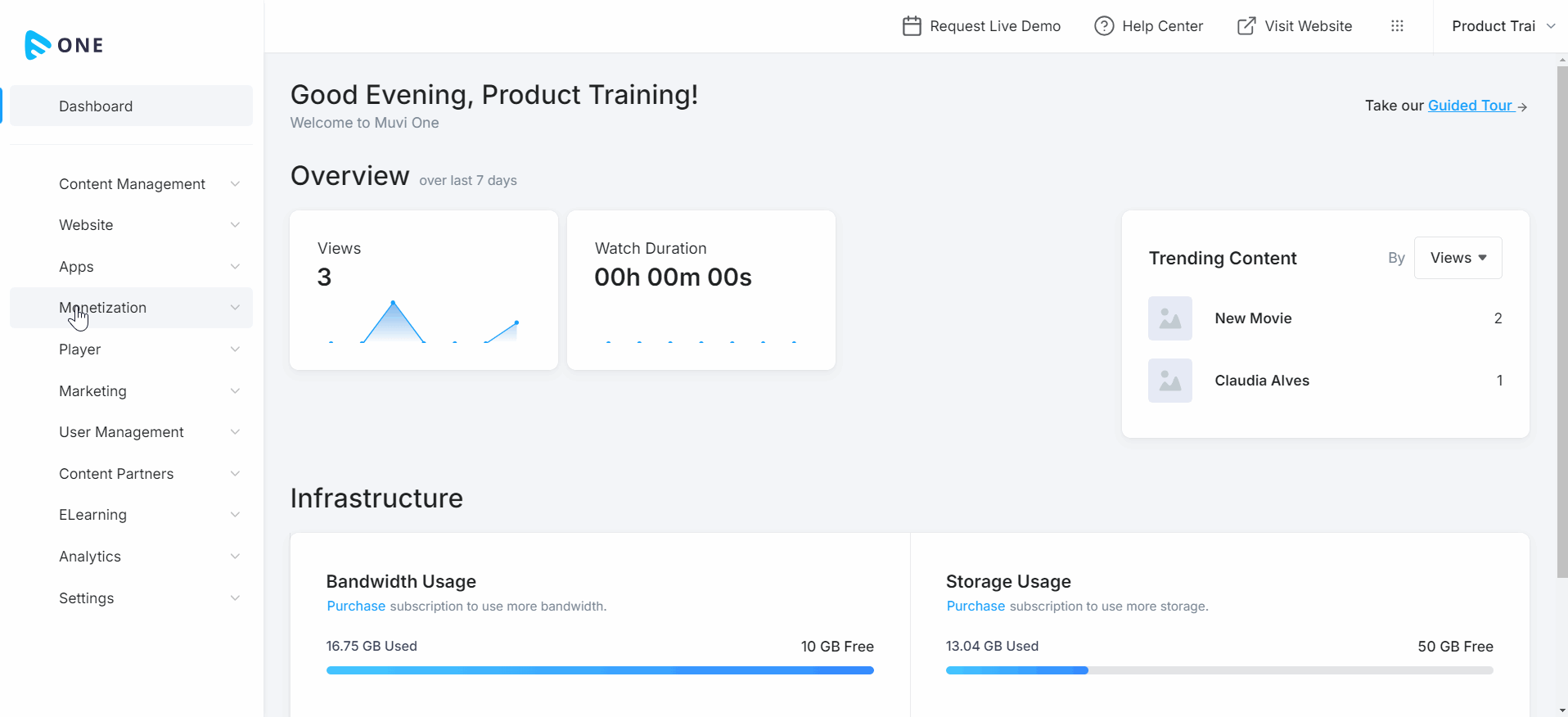Screen dimensions: 1568x717
Task: Click Purchase link under Storage Usage
Action: [x=975, y=607]
